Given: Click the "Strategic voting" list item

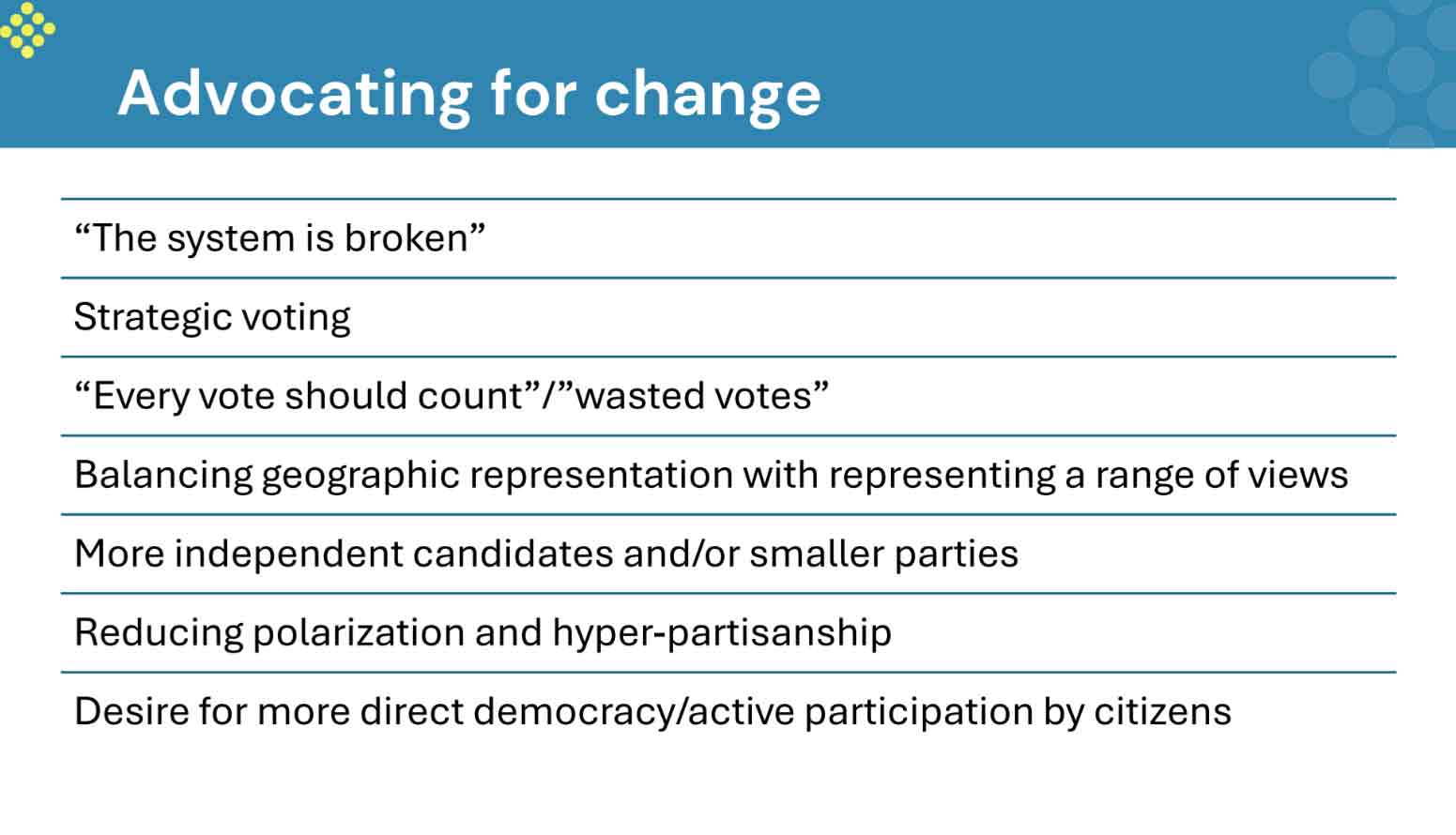Looking at the screenshot, I should pos(212,317).
